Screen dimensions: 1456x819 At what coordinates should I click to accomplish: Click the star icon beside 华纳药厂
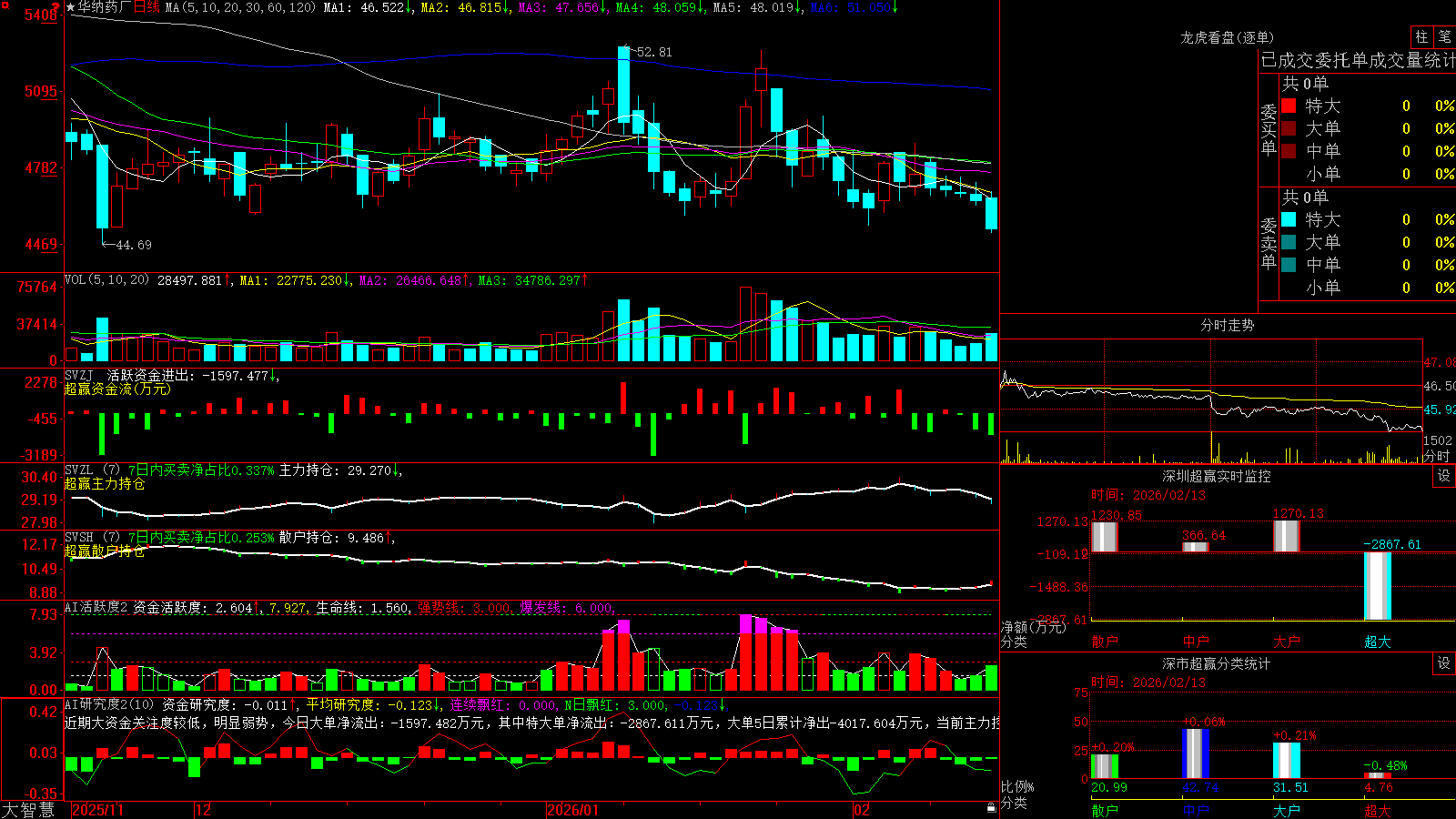coord(71,7)
